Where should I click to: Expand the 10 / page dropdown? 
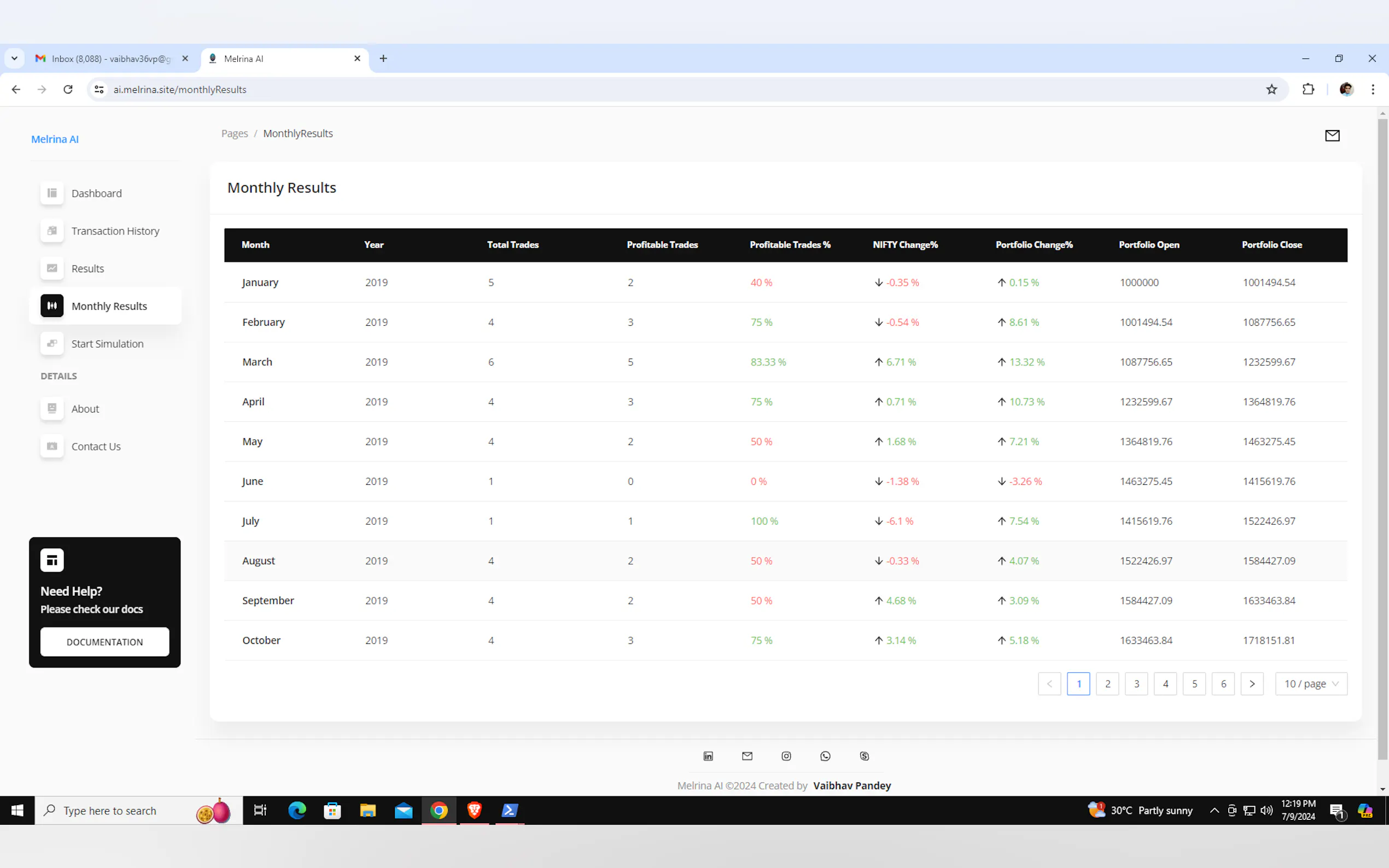pyautogui.click(x=1311, y=684)
